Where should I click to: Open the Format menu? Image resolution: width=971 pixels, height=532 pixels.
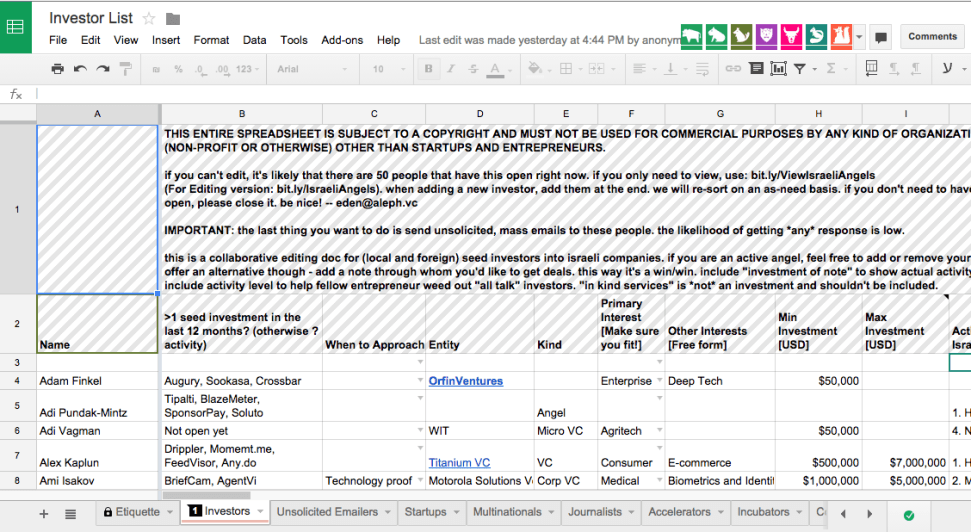pyautogui.click(x=211, y=40)
